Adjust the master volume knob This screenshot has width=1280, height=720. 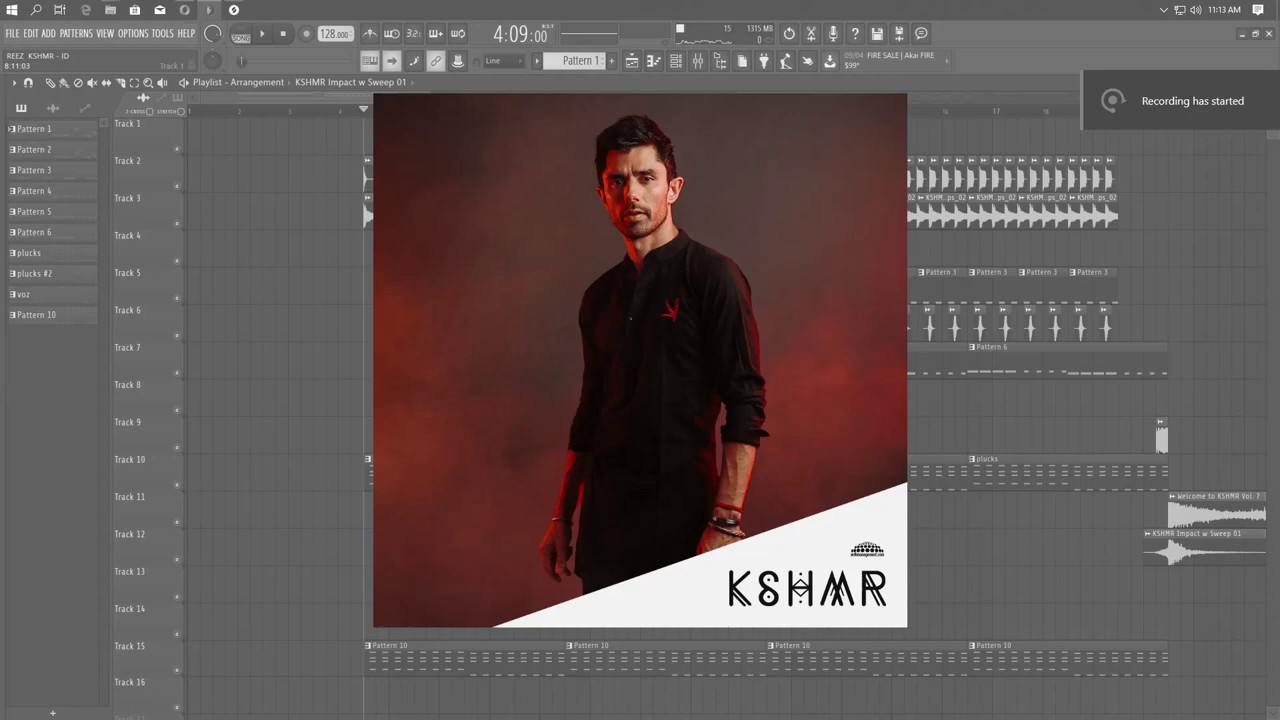pyautogui.click(x=213, y=34)
